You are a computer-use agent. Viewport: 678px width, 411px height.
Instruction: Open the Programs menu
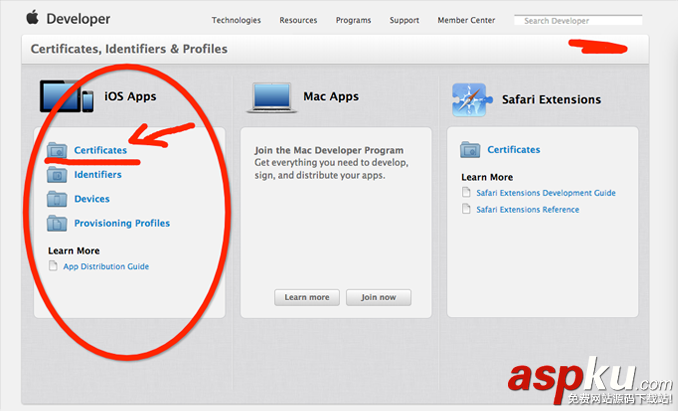pos(353,20)
